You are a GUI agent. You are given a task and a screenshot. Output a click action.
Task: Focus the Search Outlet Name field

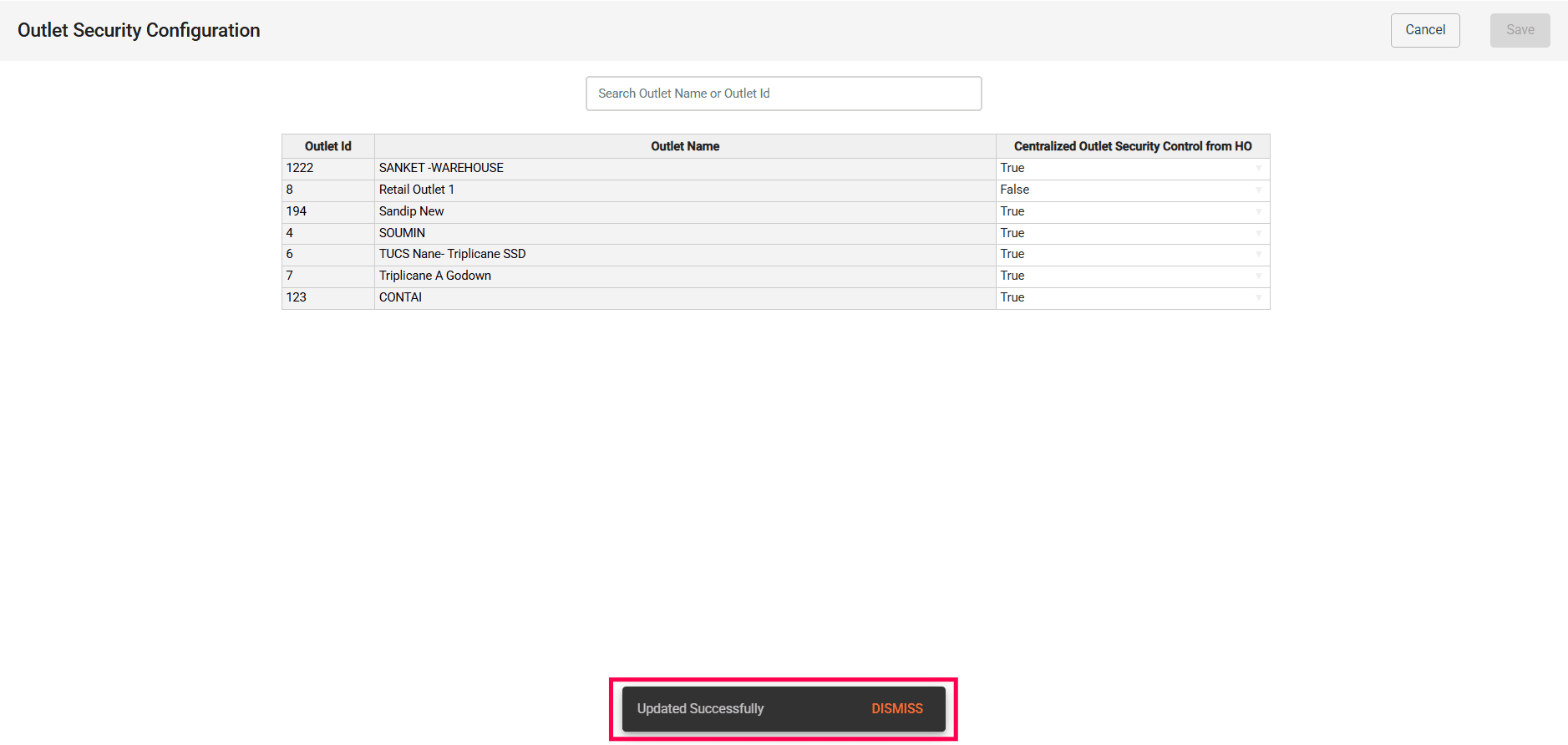pos(783,94)
